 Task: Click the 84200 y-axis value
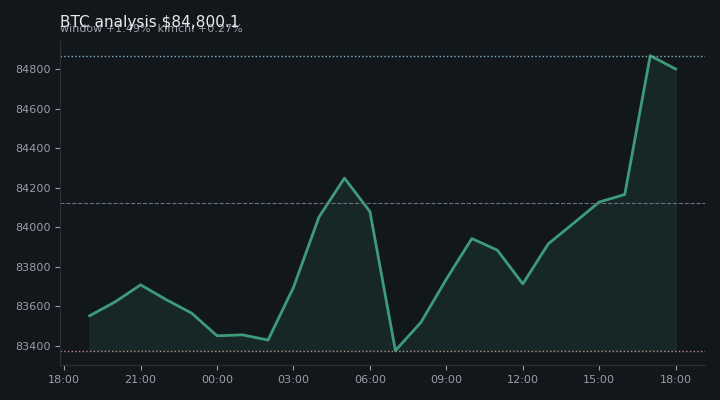33,188
